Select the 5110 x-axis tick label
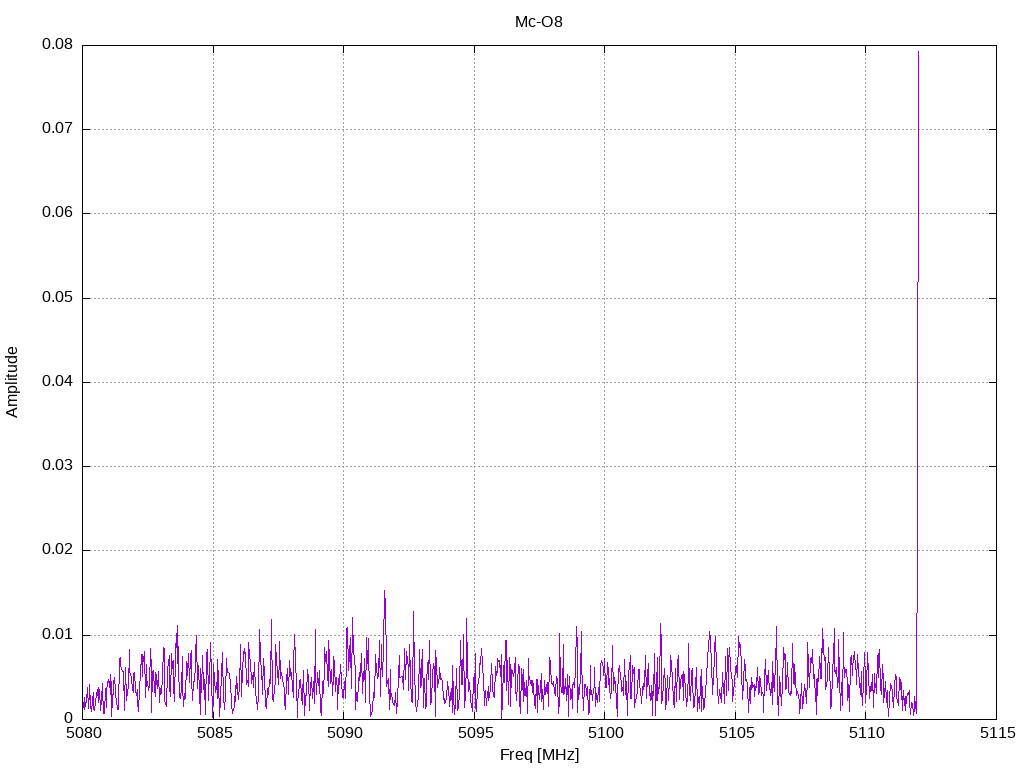 click(865, 735)
